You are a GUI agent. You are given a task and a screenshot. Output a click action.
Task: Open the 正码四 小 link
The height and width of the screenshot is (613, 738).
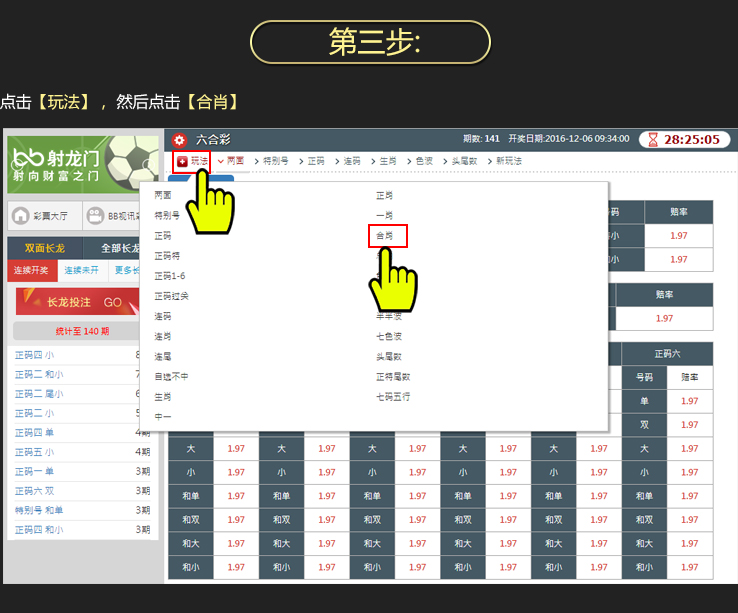(35, 354)
